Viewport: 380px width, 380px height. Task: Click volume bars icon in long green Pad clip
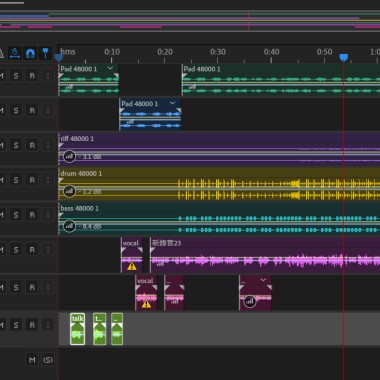[x=193, y=87]
